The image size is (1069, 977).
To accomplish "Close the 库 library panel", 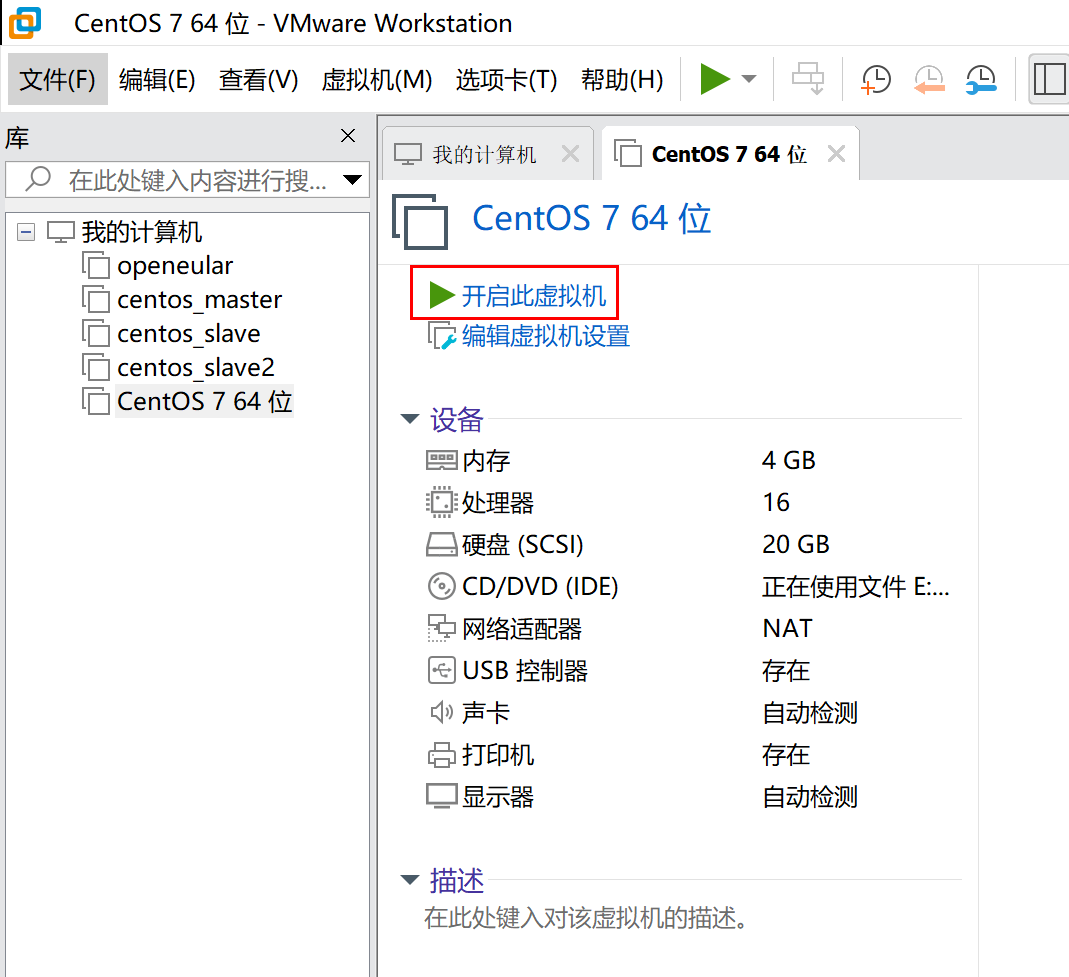I will point(348,136).
